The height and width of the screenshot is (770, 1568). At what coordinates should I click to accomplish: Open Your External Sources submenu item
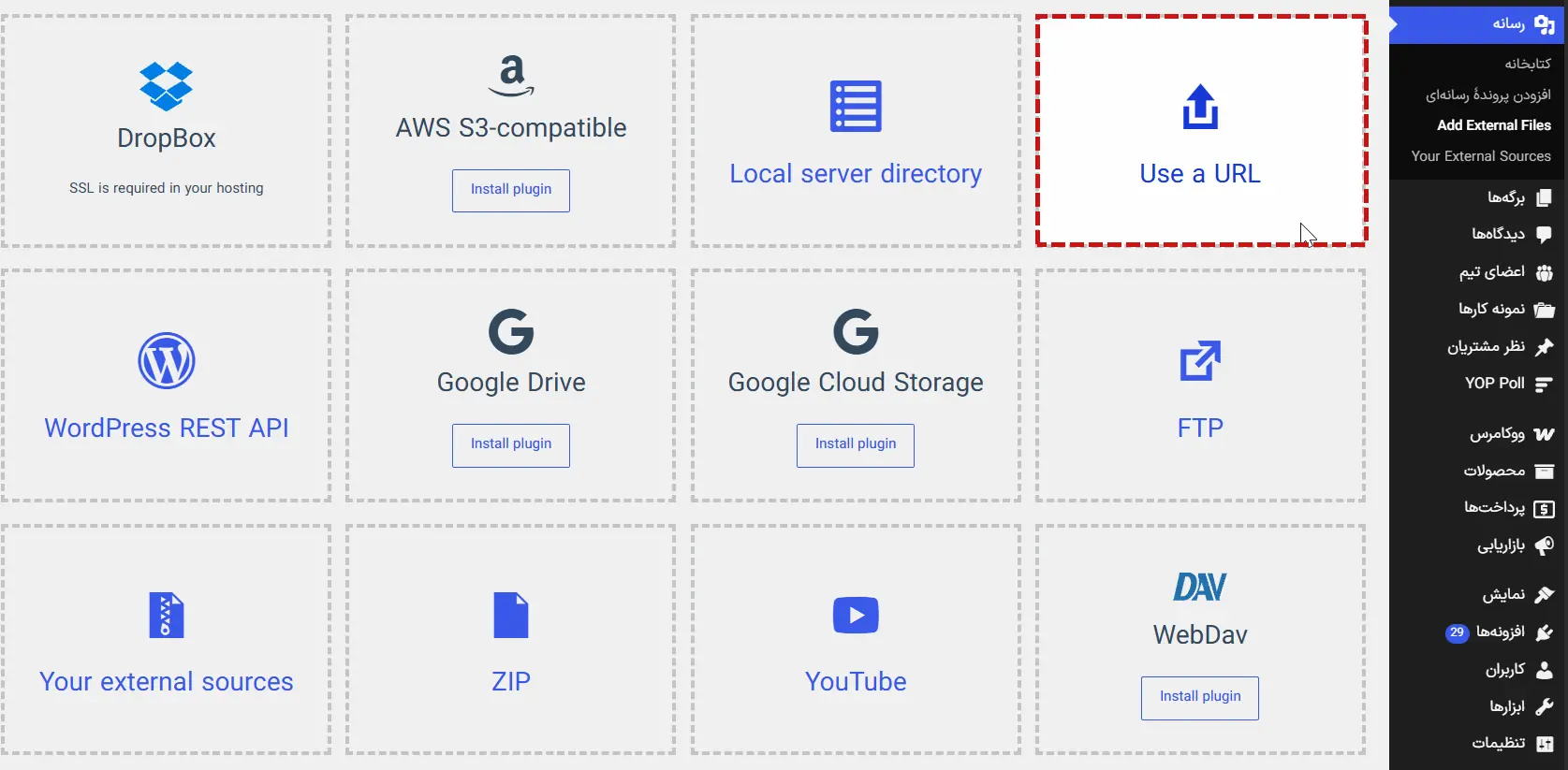coord(1481,156)
